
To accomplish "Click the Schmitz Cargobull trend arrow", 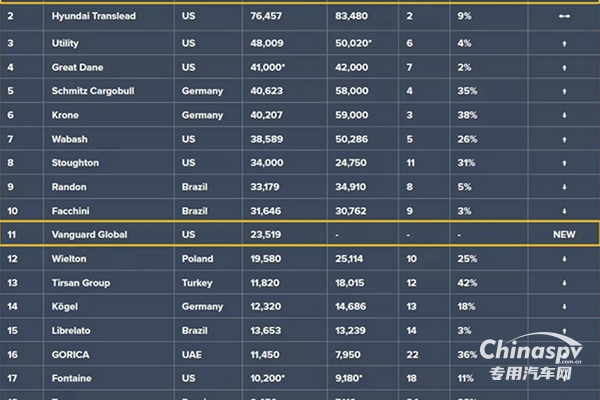I will click(x=565, y=92).
